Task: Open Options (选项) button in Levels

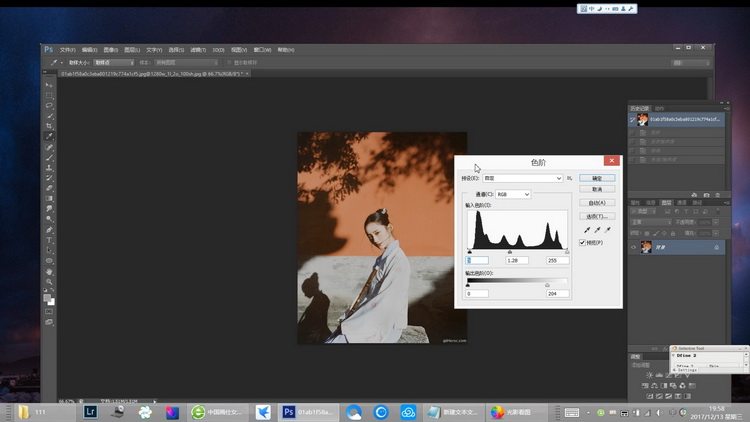Action: (597, 216)
